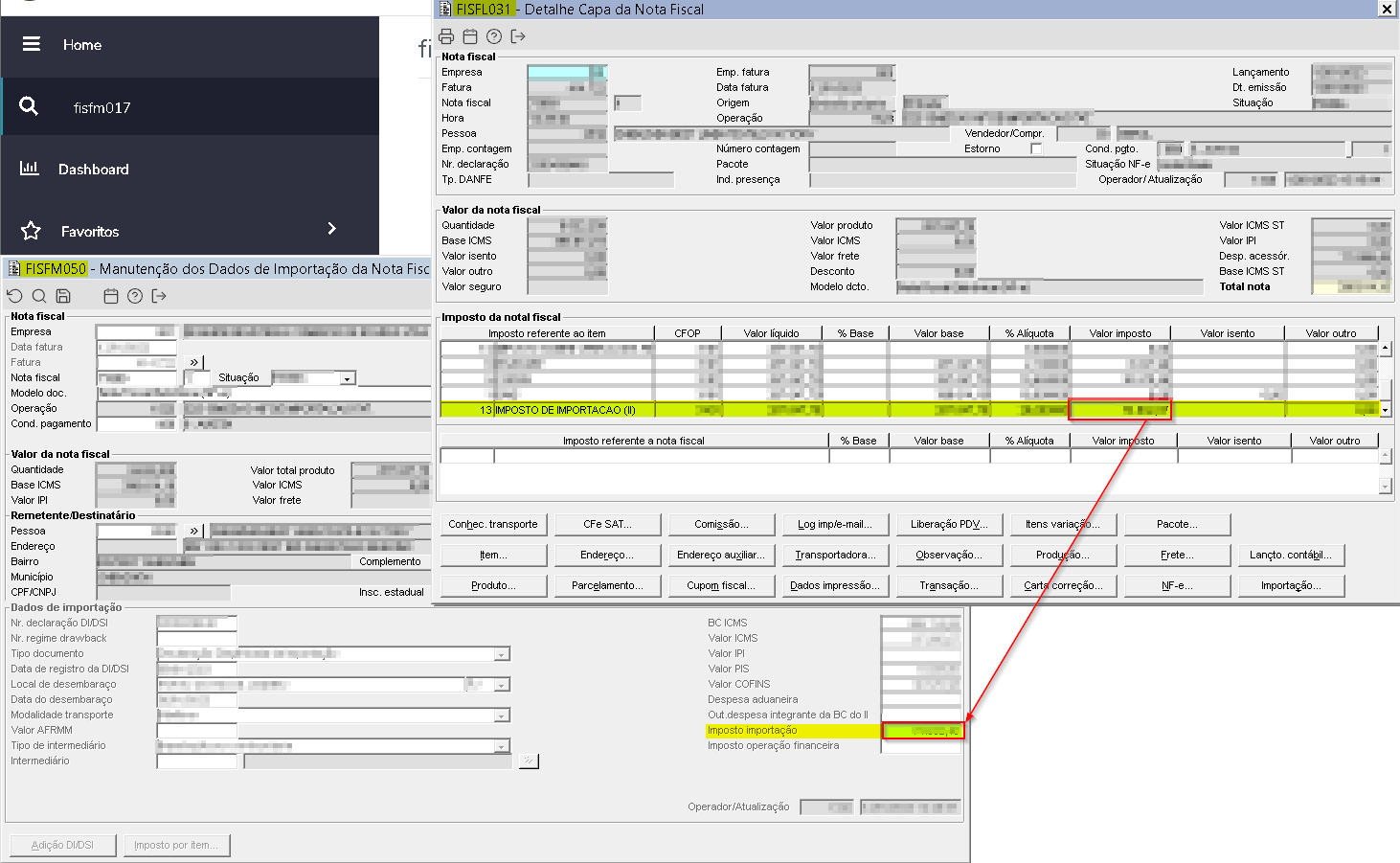Click the search magnifier in the sidebar
The width and height of the screenshot is (1400, 863).
(x=29, y=106)
